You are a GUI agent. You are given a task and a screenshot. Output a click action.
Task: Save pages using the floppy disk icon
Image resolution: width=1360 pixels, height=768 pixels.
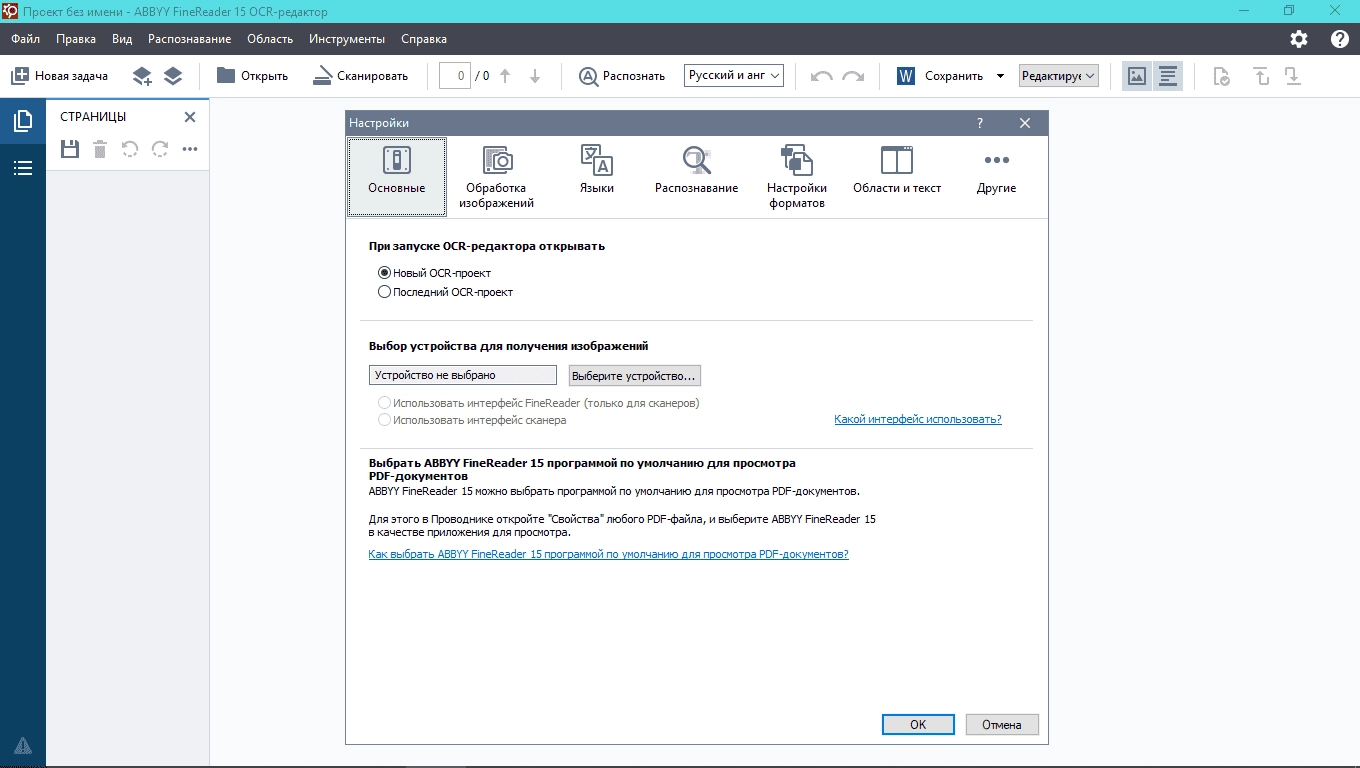70,149
